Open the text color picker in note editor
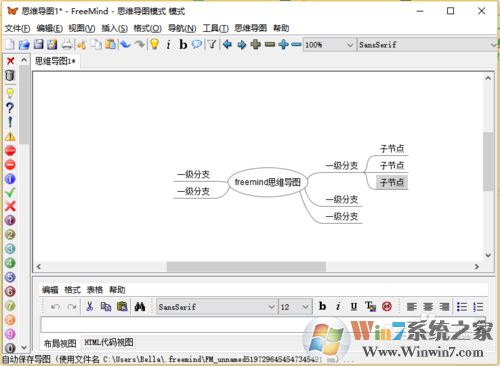 point(370,306)
